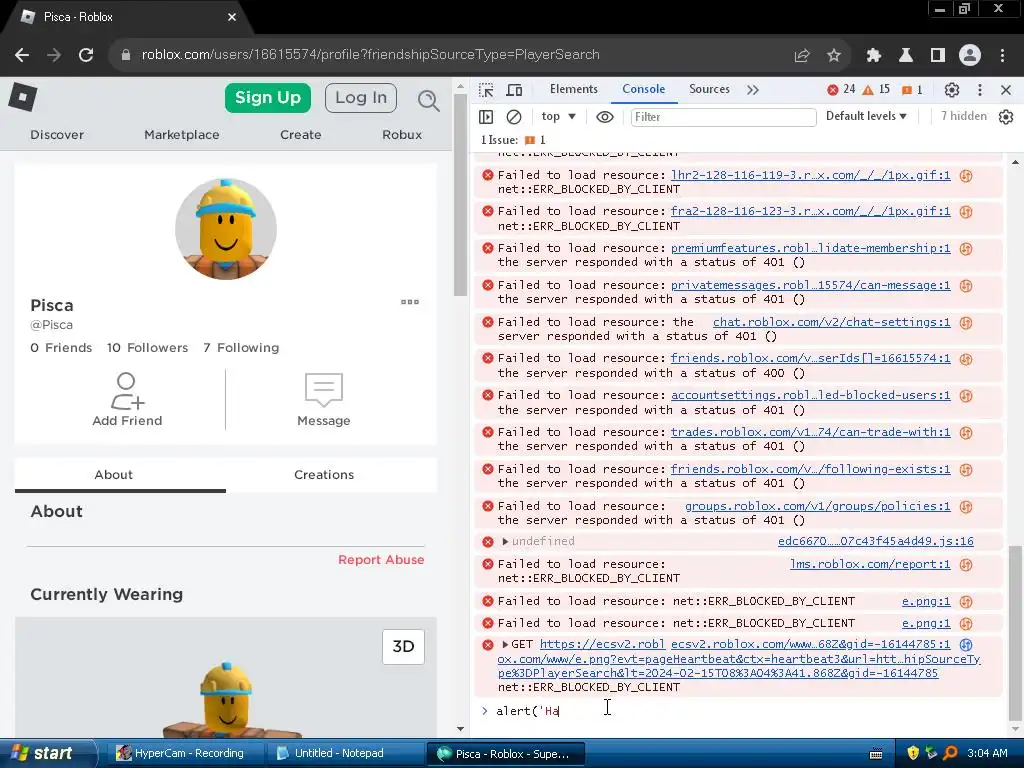1024x768 pixels.
Task: Select the Console tab
Action: tap(643, 89)
